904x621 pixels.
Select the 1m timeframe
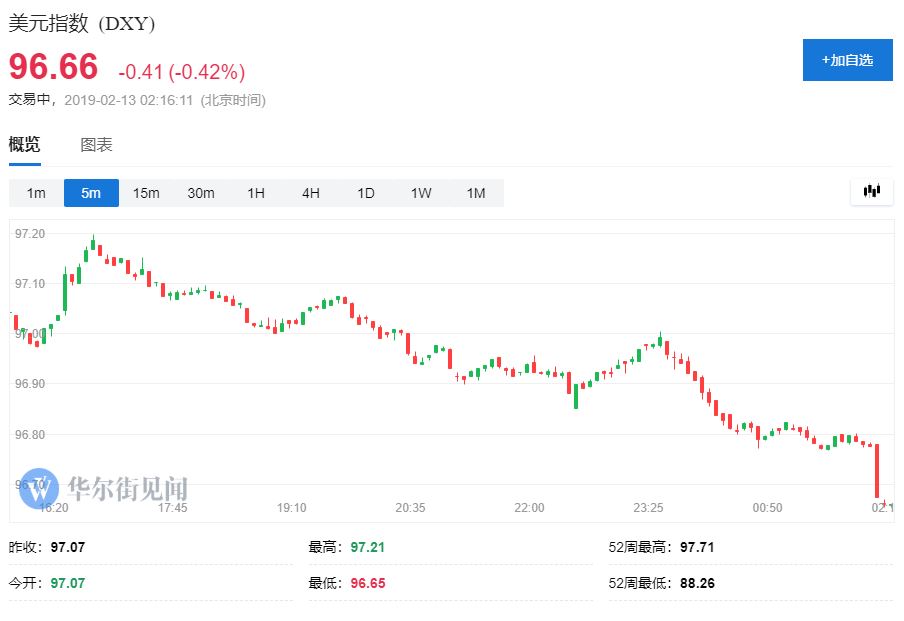coord(36,193)
